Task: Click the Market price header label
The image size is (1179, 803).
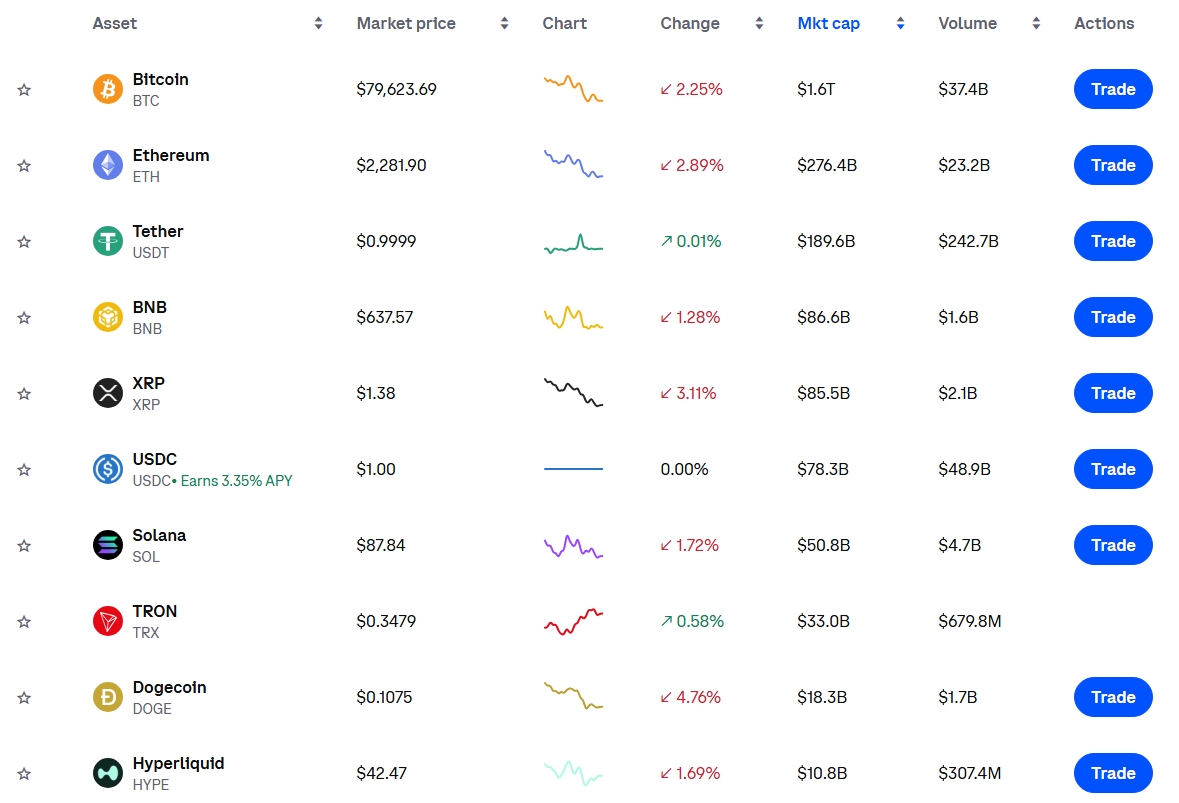Action: coord(406,23)
